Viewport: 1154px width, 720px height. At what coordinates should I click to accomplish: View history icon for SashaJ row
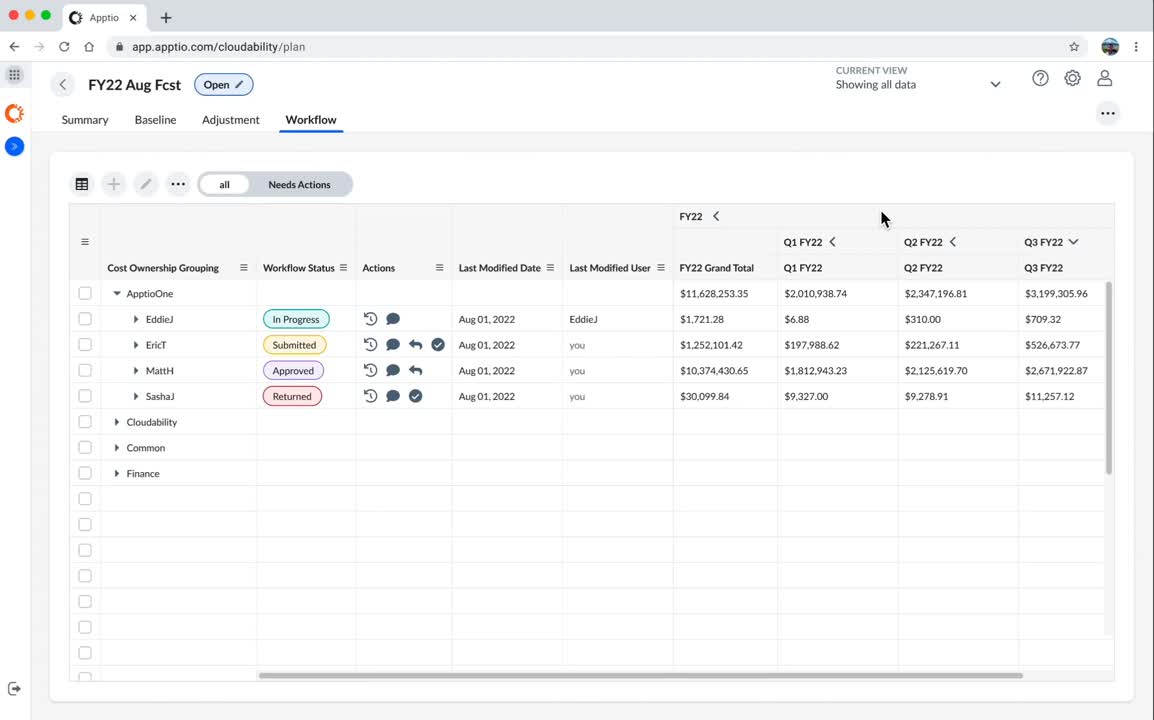point(370,396)
